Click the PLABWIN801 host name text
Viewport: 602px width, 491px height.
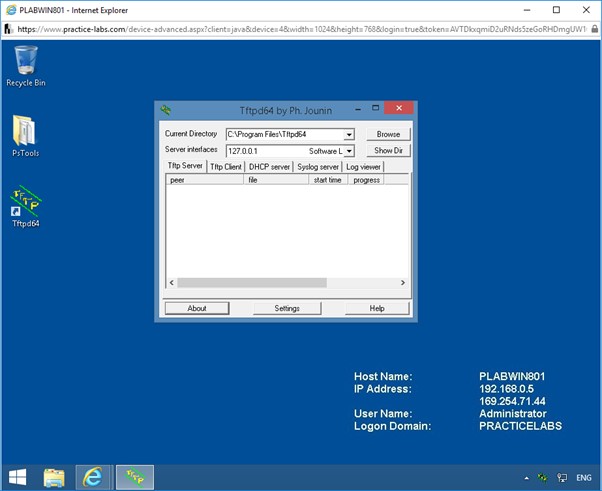512,376
